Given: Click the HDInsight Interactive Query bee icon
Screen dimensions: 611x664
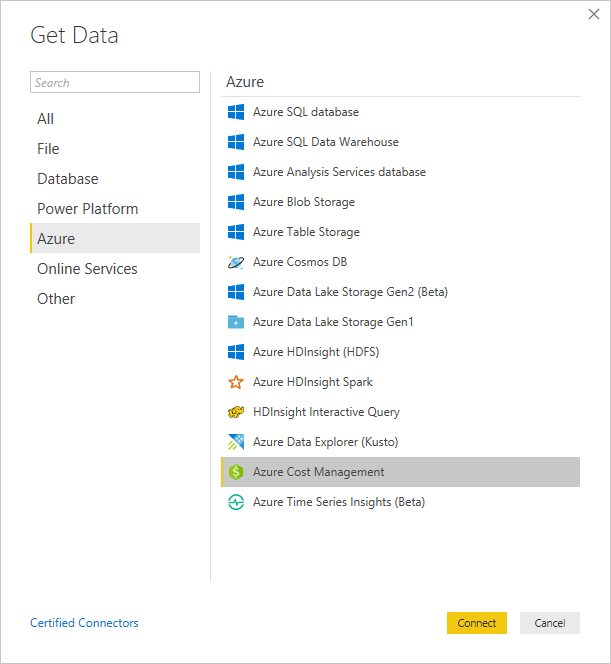Looking at the screenshot, I should point(236,412).
